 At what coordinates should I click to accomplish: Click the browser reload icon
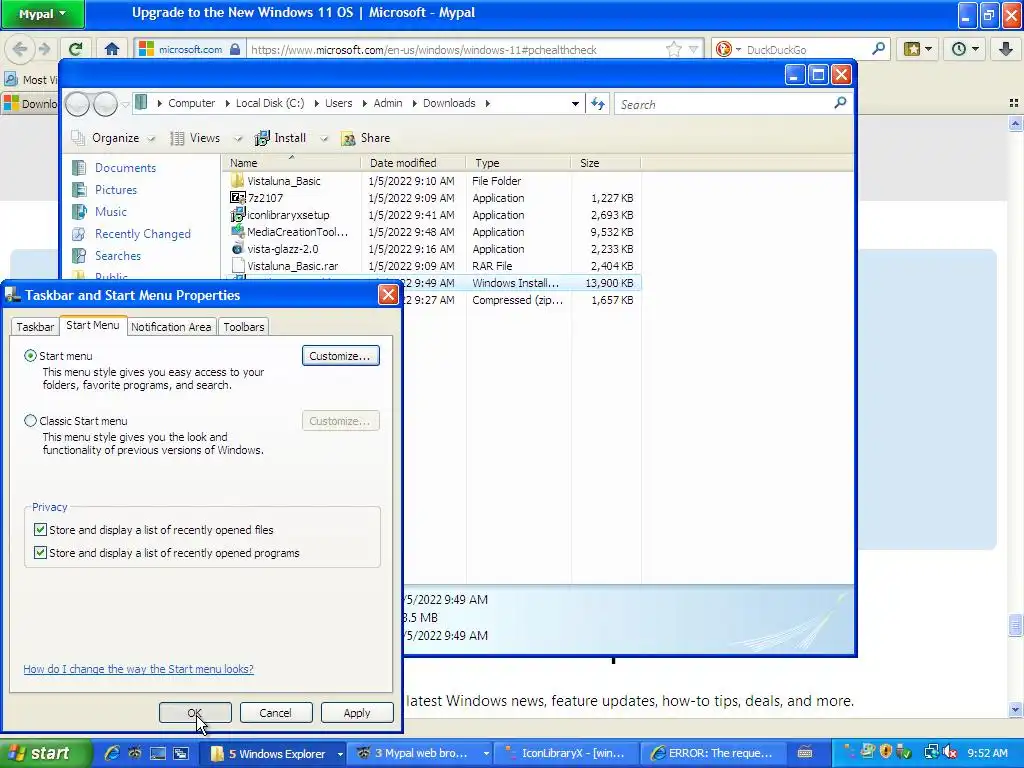[76, 49]
